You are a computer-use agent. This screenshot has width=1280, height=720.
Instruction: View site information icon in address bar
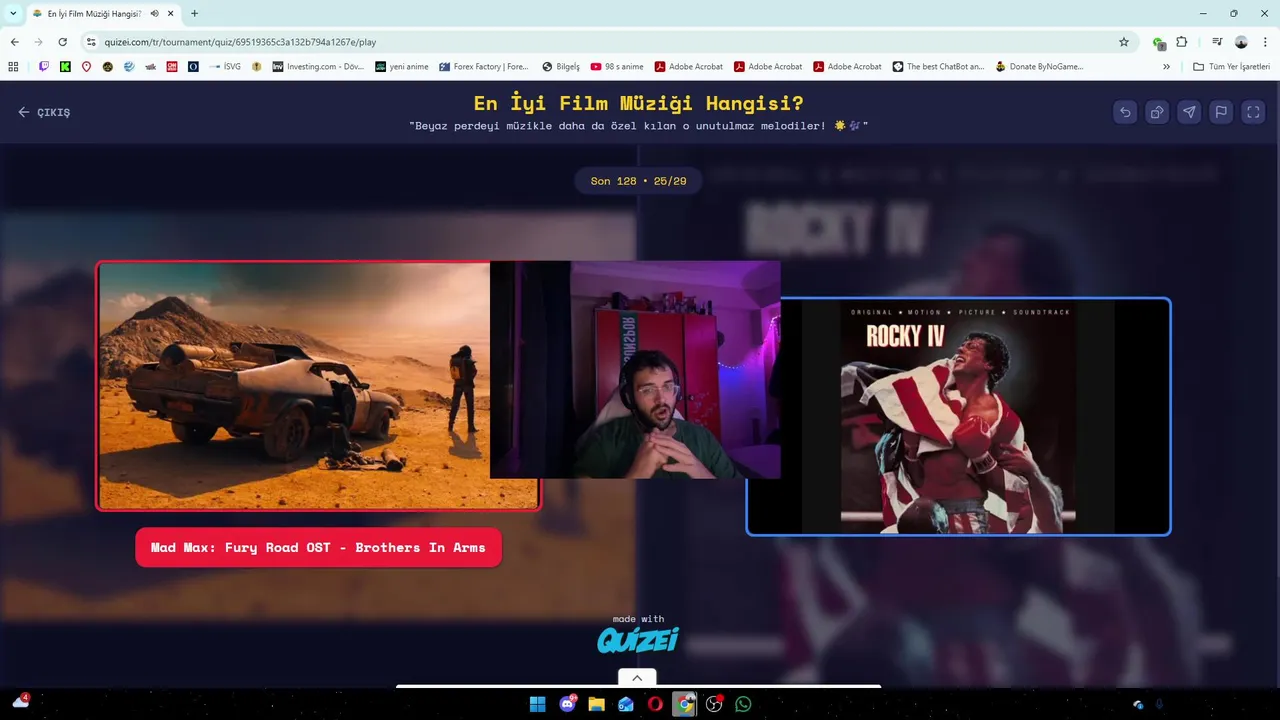pyautogui.click(x=91, y=42)
